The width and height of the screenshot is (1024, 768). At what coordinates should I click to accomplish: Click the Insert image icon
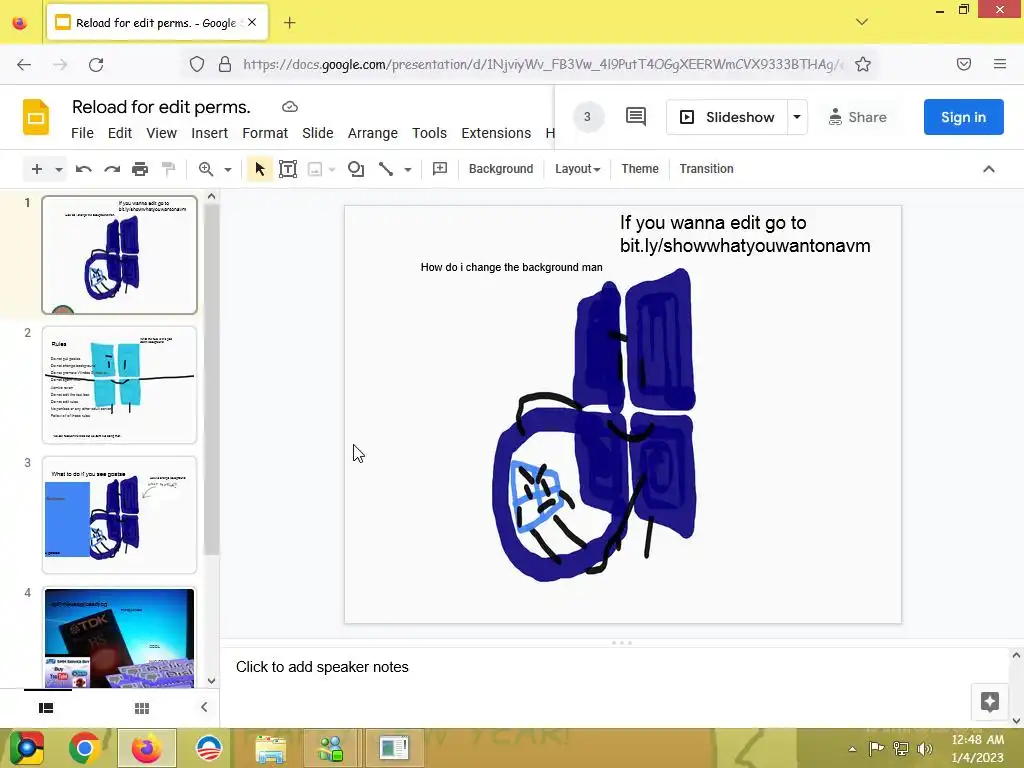click(x=315, y=169)
